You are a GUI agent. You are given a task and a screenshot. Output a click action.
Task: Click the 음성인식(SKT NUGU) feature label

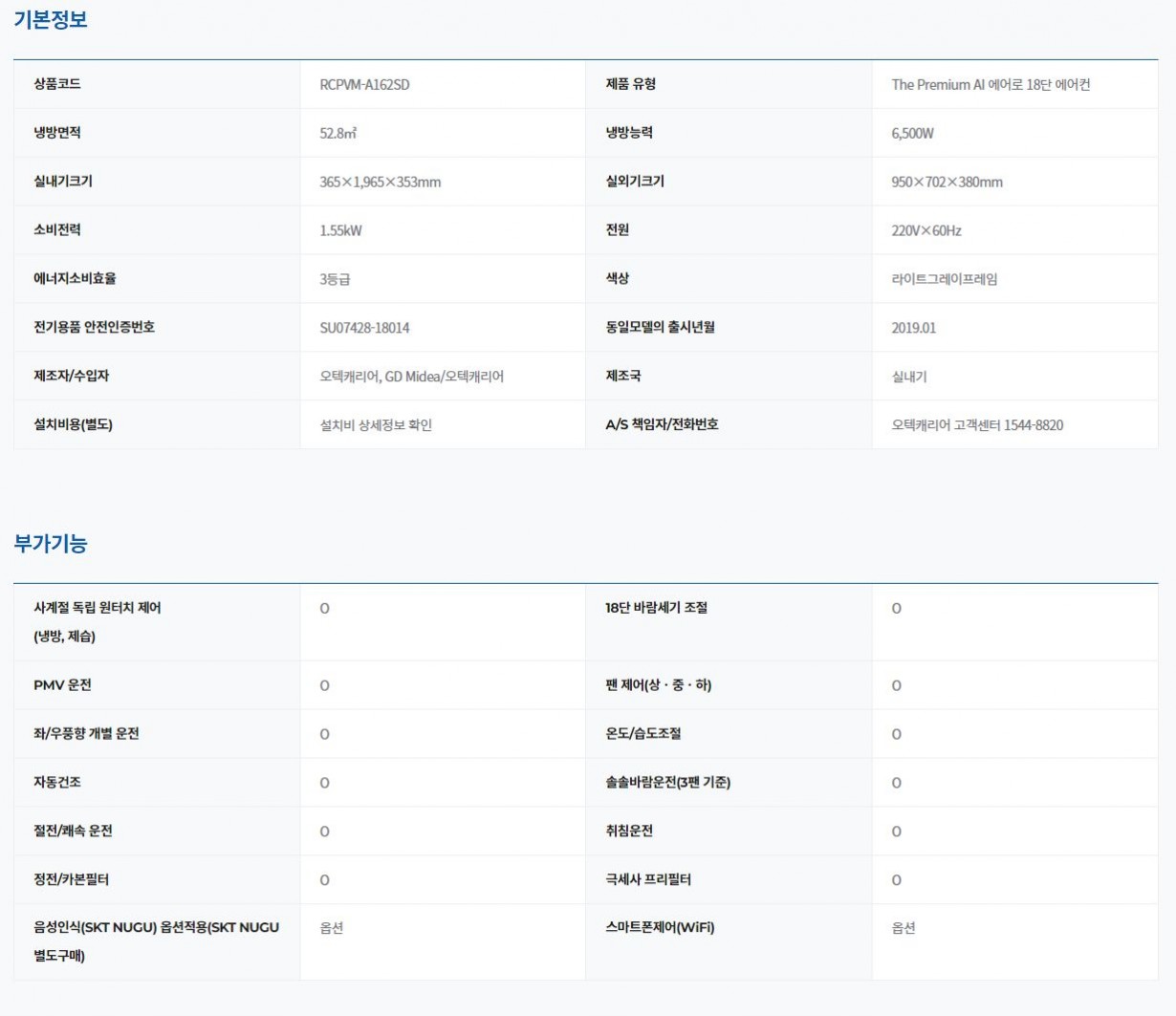[x=156, y=928]
